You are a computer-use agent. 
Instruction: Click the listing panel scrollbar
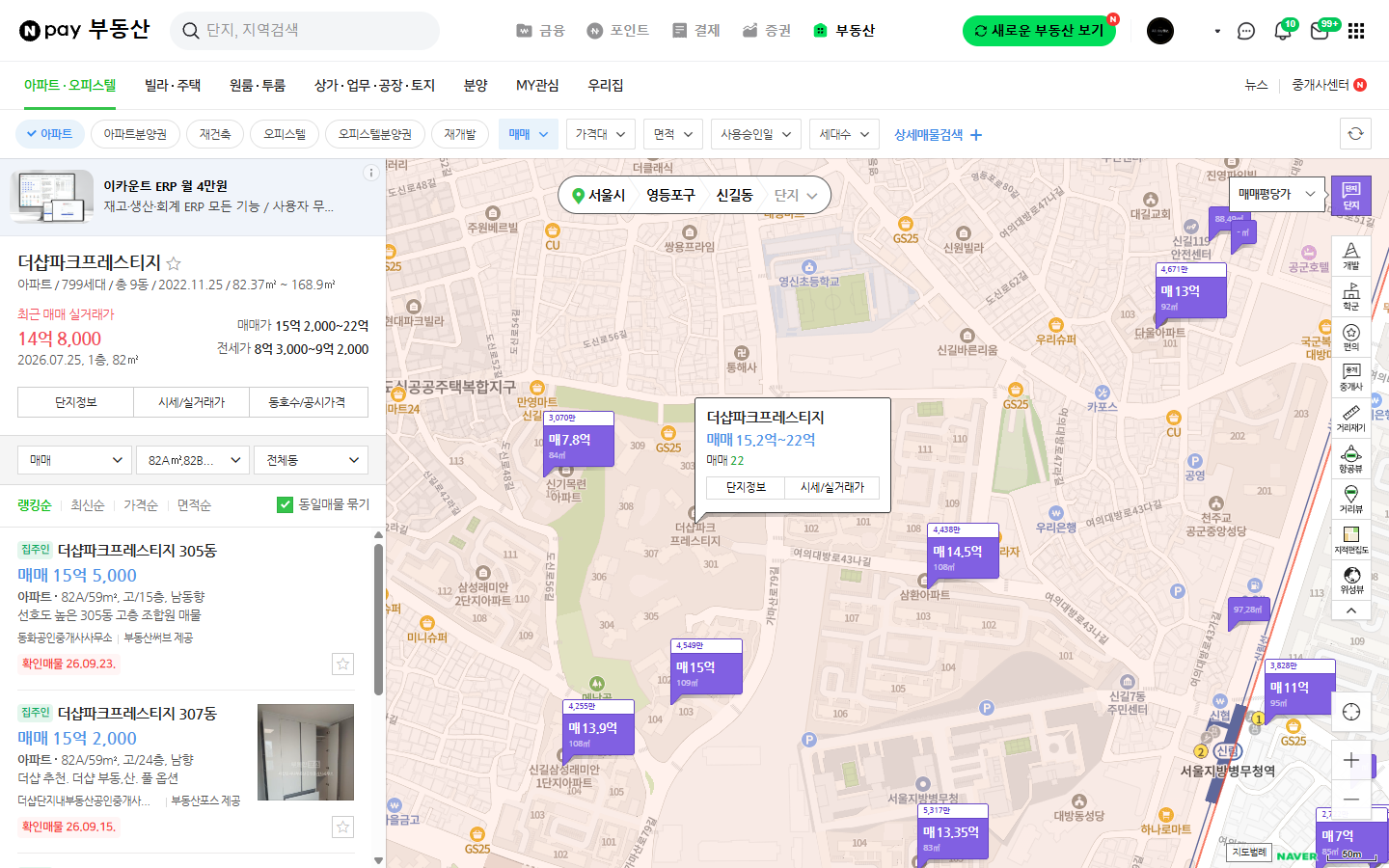pos(378,619)
